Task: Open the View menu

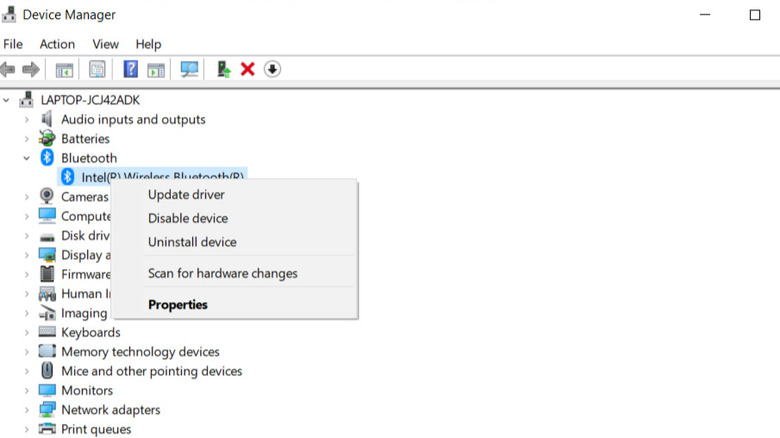Action: pos(105,44)
